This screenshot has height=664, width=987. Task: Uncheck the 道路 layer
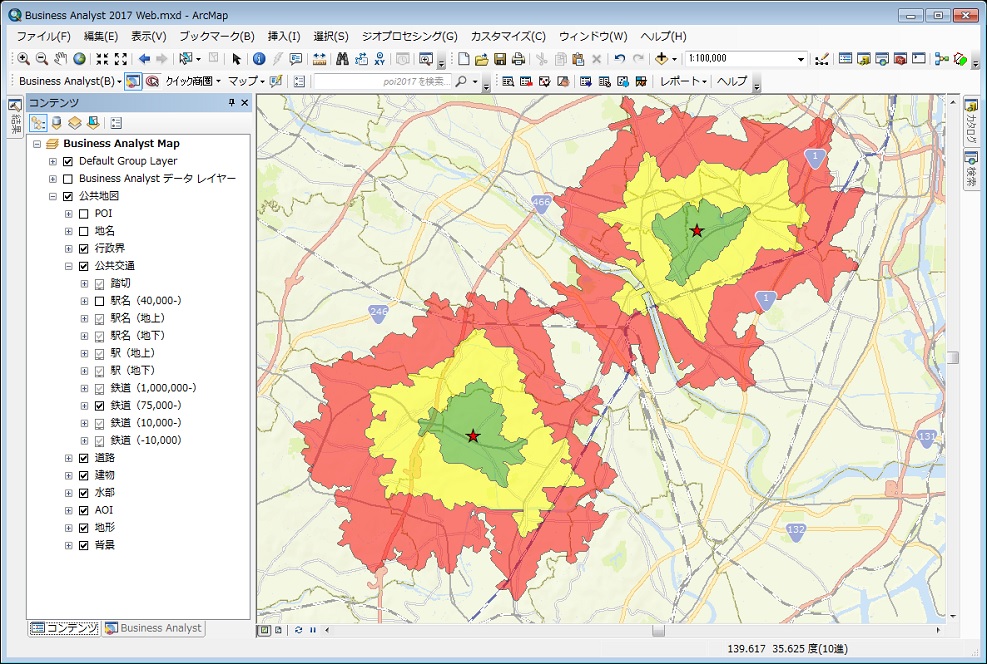coord(84,458)
